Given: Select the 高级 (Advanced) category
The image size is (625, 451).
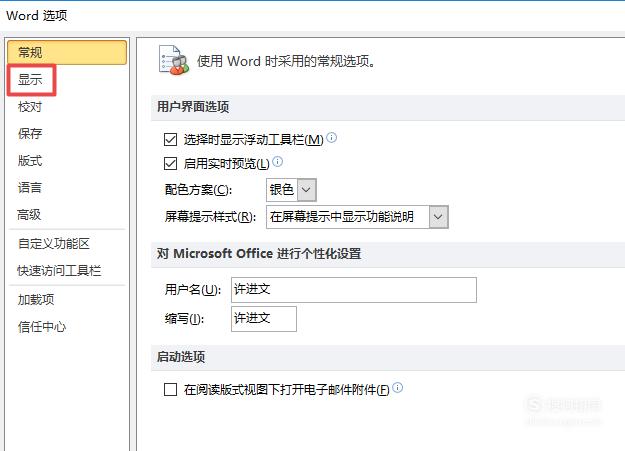Looking at the screenshot, I should pyautogui.click(x=29, y=215).
